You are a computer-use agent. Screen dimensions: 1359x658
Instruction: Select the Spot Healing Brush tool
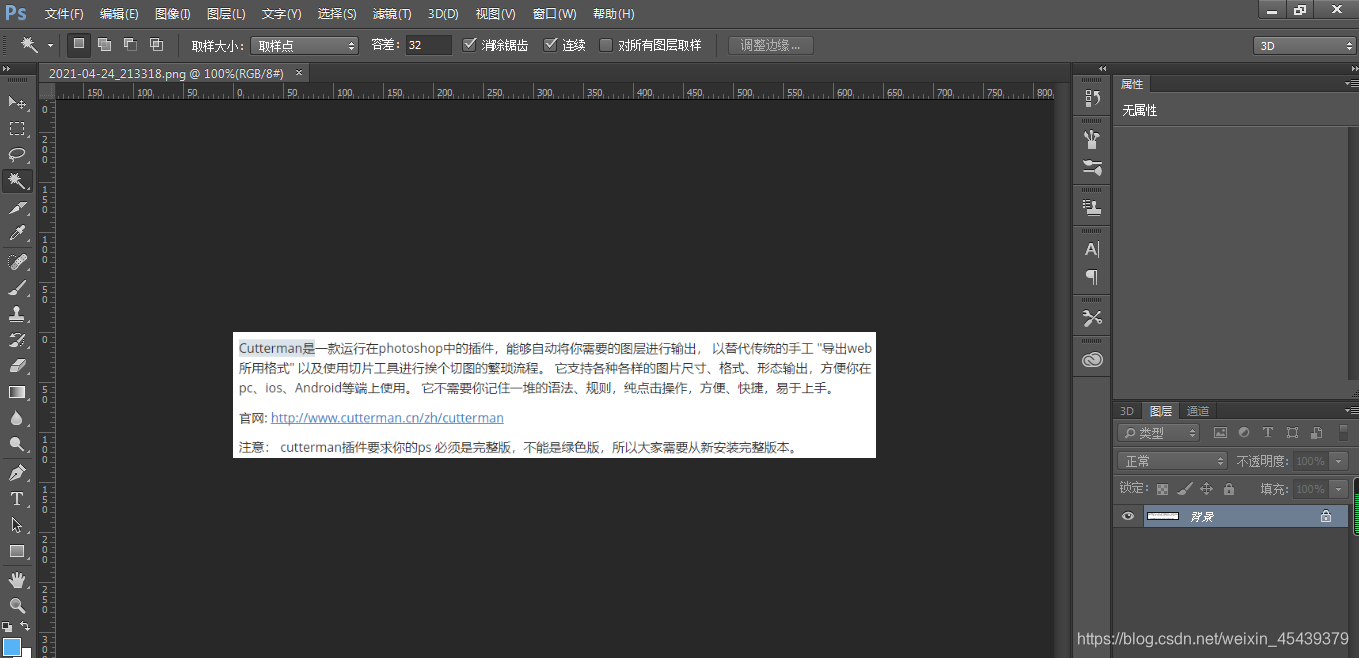pos(17,262)
